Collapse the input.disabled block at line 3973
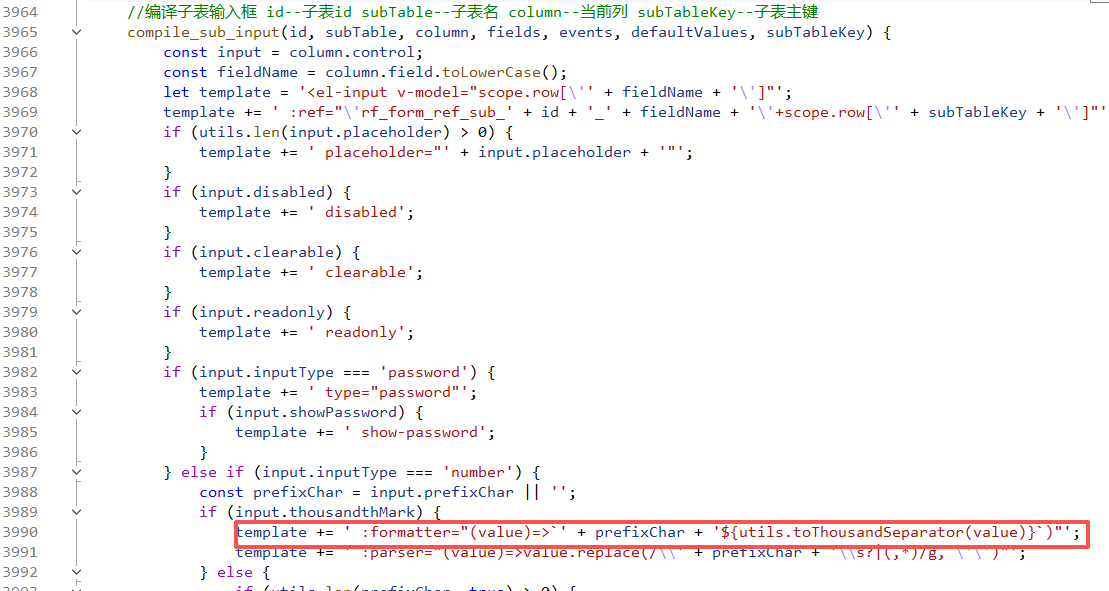This screenshot has height=591, width=1109. pyautogui.click(x=77, y=192)
